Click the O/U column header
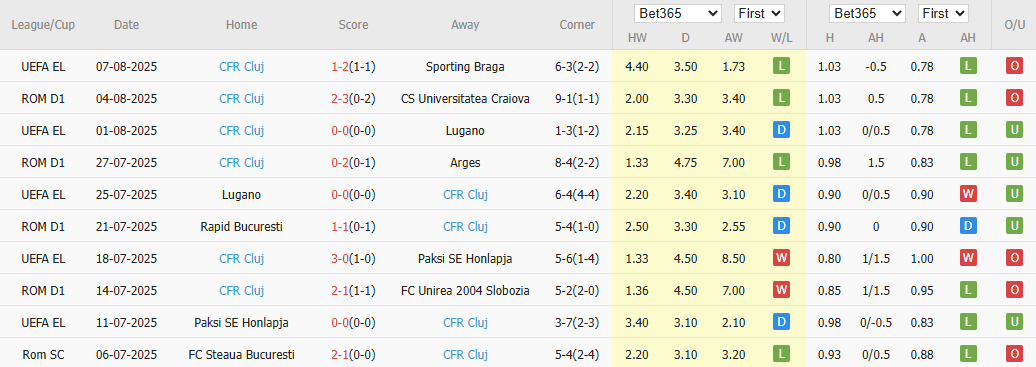Image resolution: width=1036 pixels, height=367 pixels. point(1014,24)
